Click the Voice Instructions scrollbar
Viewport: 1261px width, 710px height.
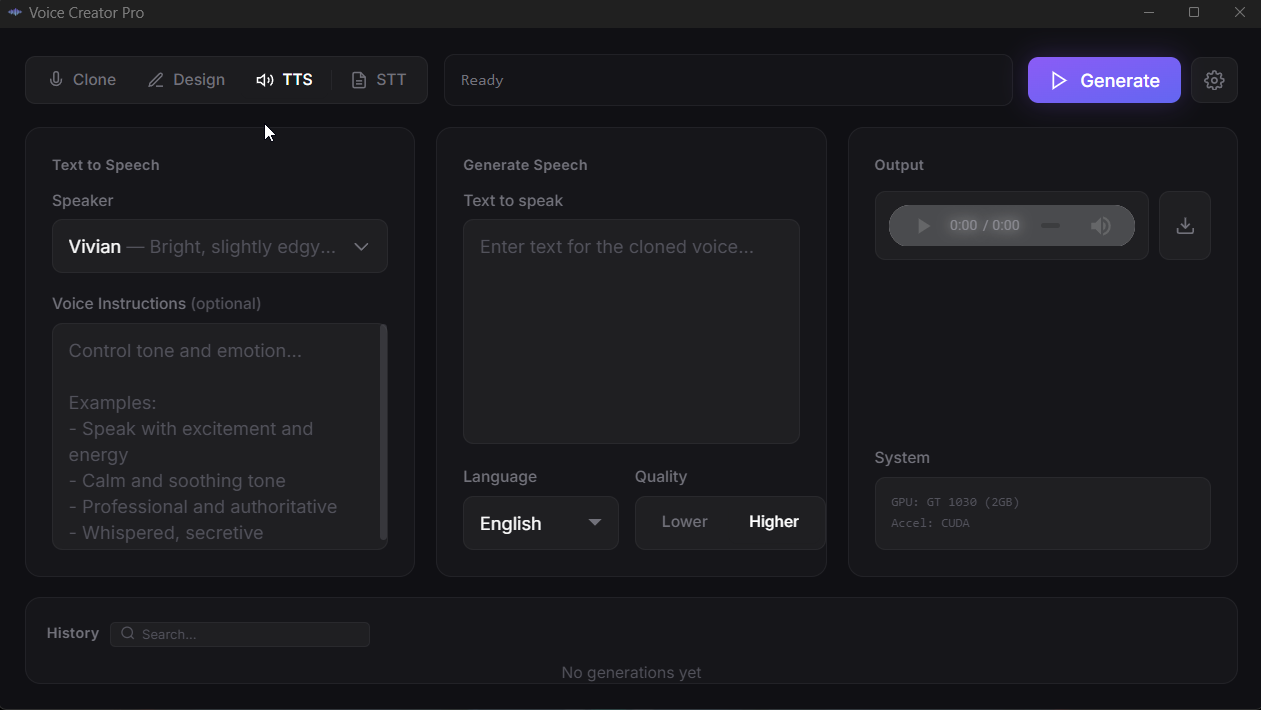(x=383, y=432)
